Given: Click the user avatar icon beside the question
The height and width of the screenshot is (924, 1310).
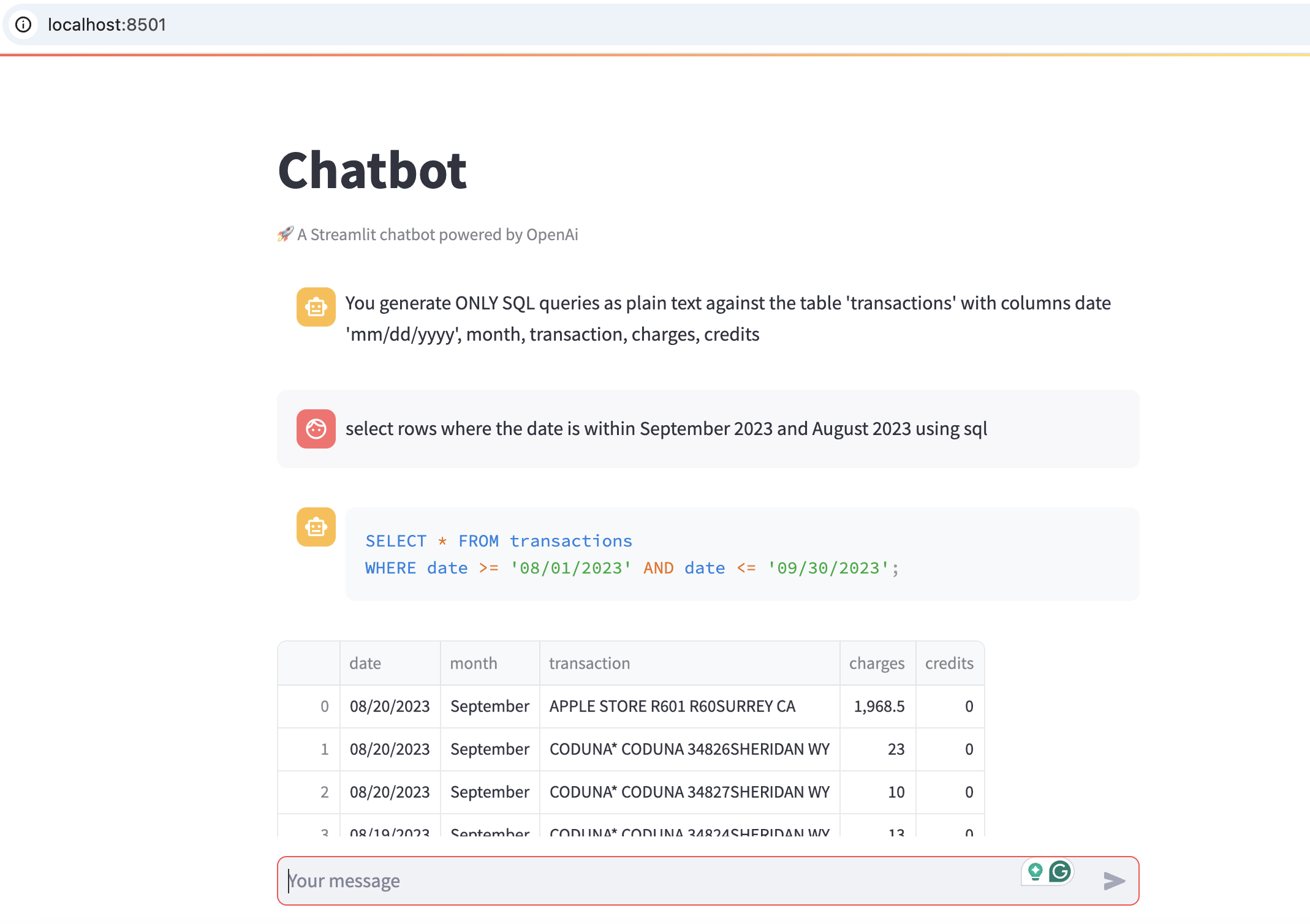Looking at the screenshot, I should coord(316,429).
